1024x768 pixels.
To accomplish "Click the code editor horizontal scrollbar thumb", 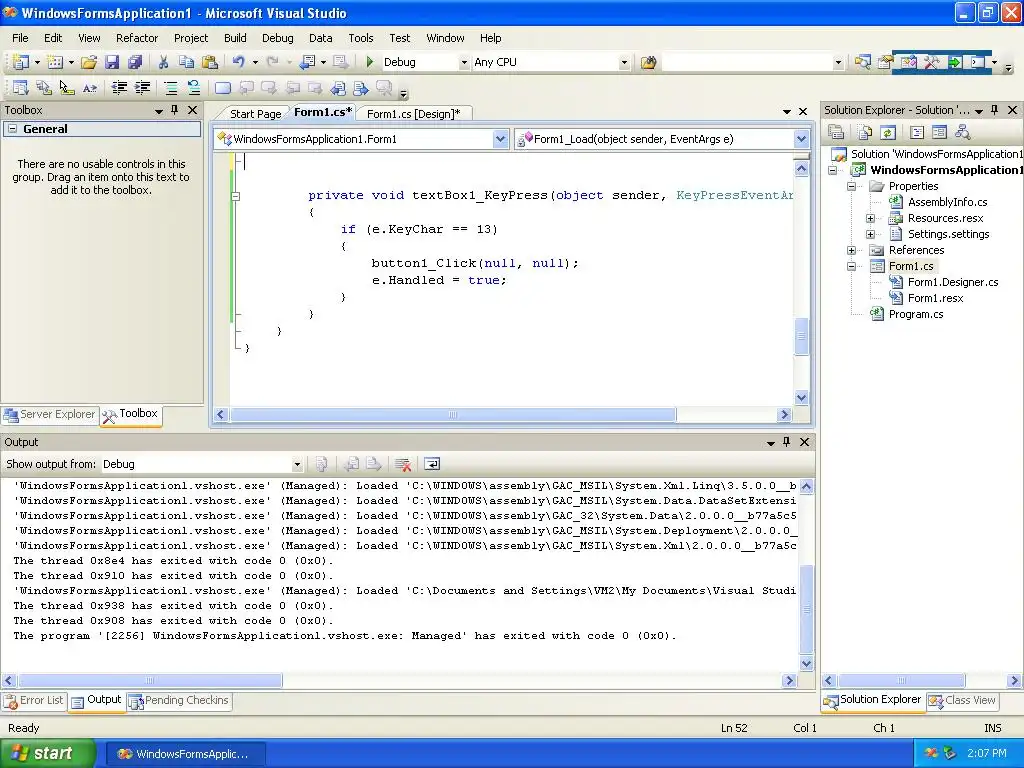I will [x=453, y=415].
